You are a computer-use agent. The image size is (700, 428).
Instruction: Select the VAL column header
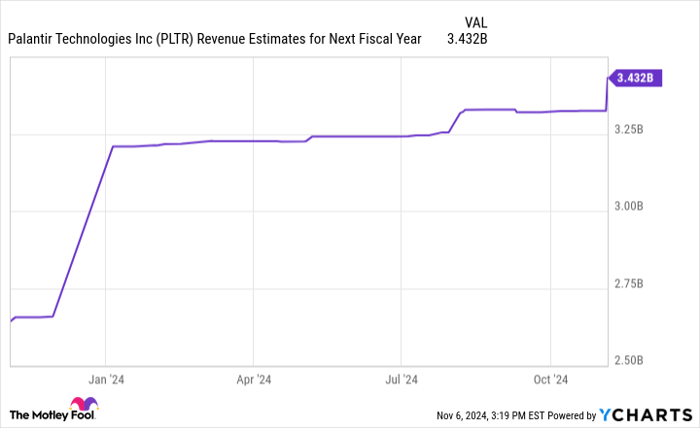[x=477, y=22]
